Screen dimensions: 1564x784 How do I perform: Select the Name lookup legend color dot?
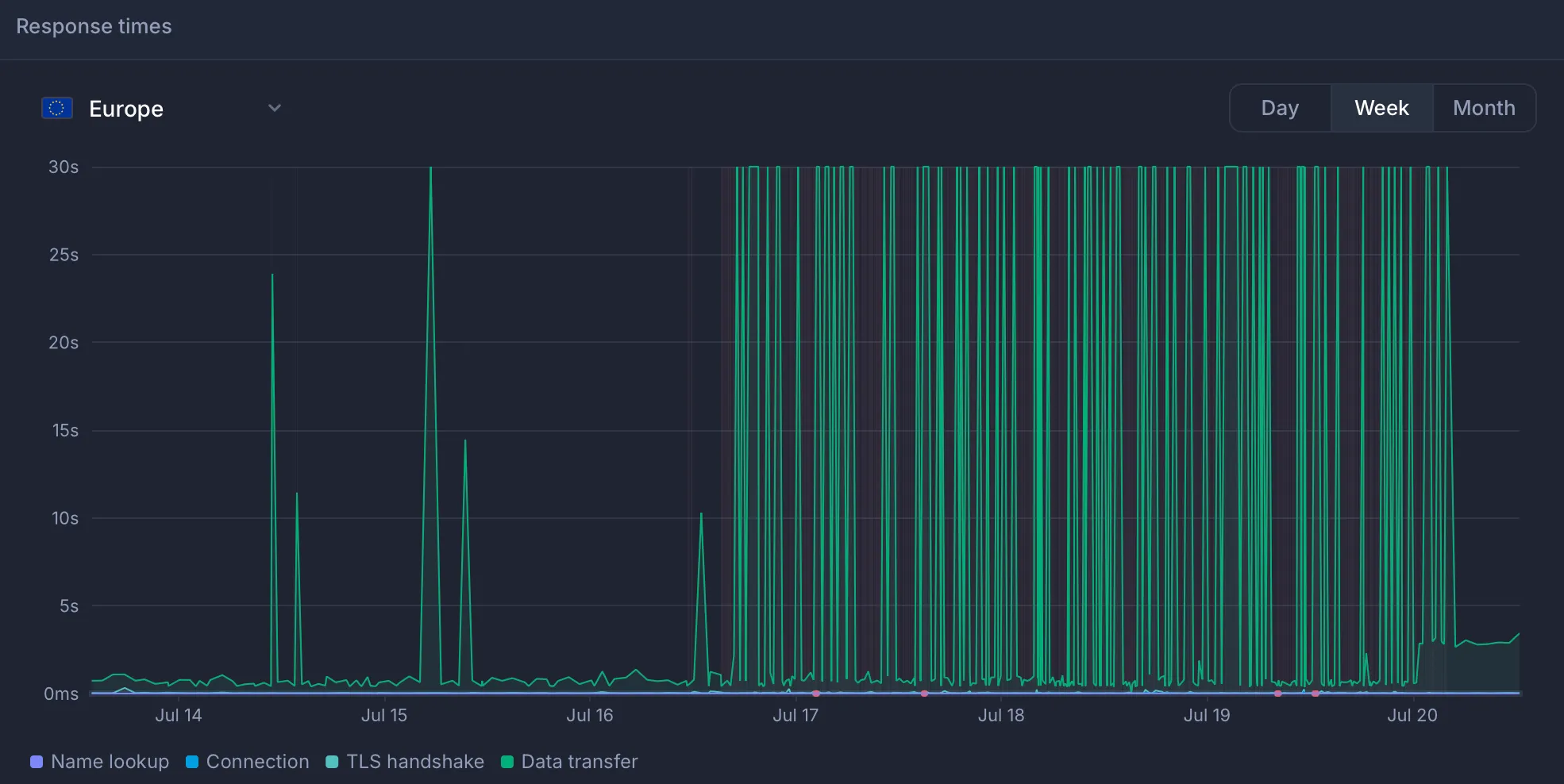35,762
